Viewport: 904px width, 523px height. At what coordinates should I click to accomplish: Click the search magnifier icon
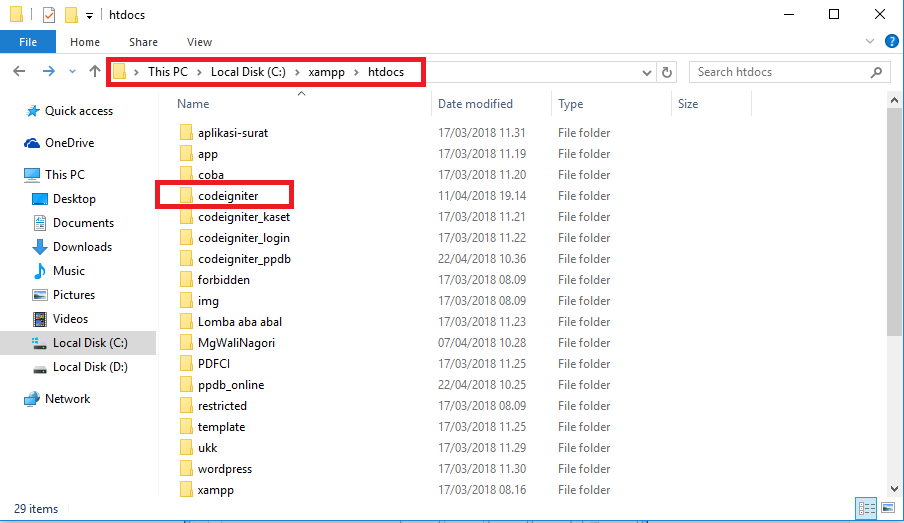876,72
